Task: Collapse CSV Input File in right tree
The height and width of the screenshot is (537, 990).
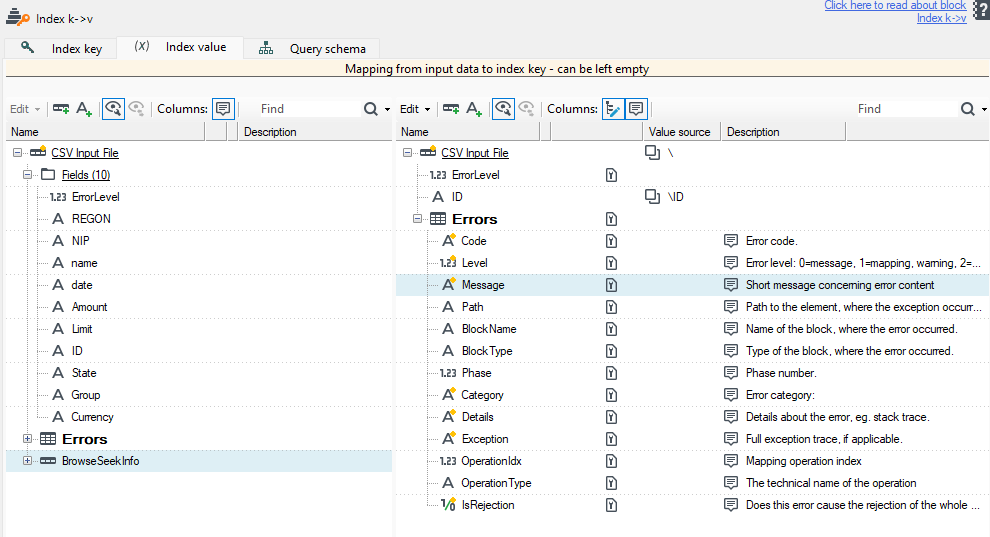Action: 408,152
